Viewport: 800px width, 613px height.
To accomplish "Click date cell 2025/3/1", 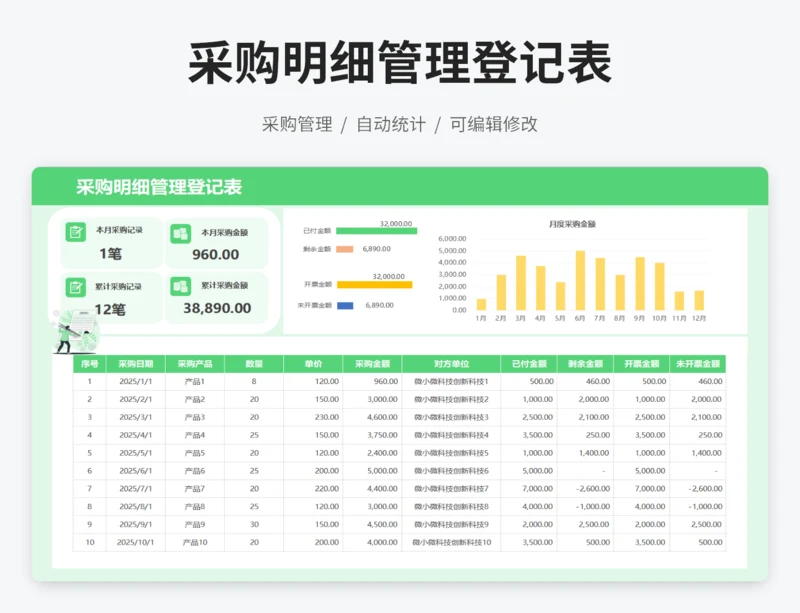I will click(136, 418).
